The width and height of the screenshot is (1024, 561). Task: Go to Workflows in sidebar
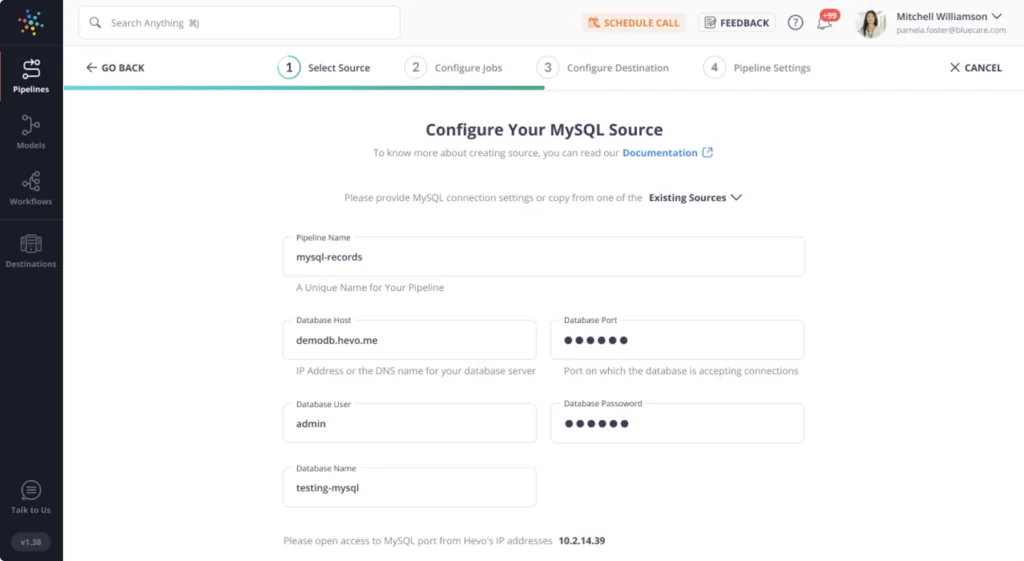pyautogui.click(x=31, y=188)
